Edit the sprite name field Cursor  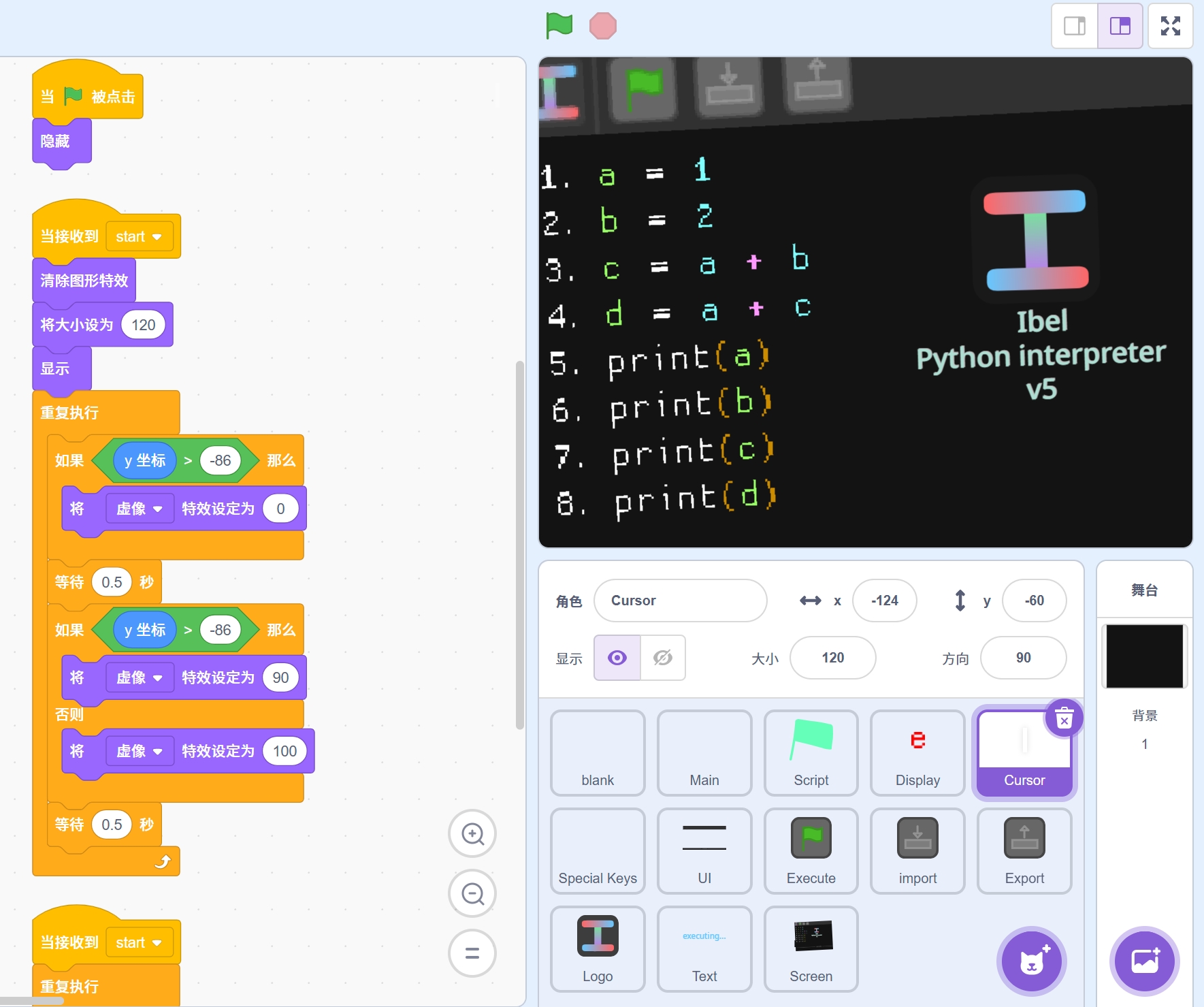pos(680,601)
